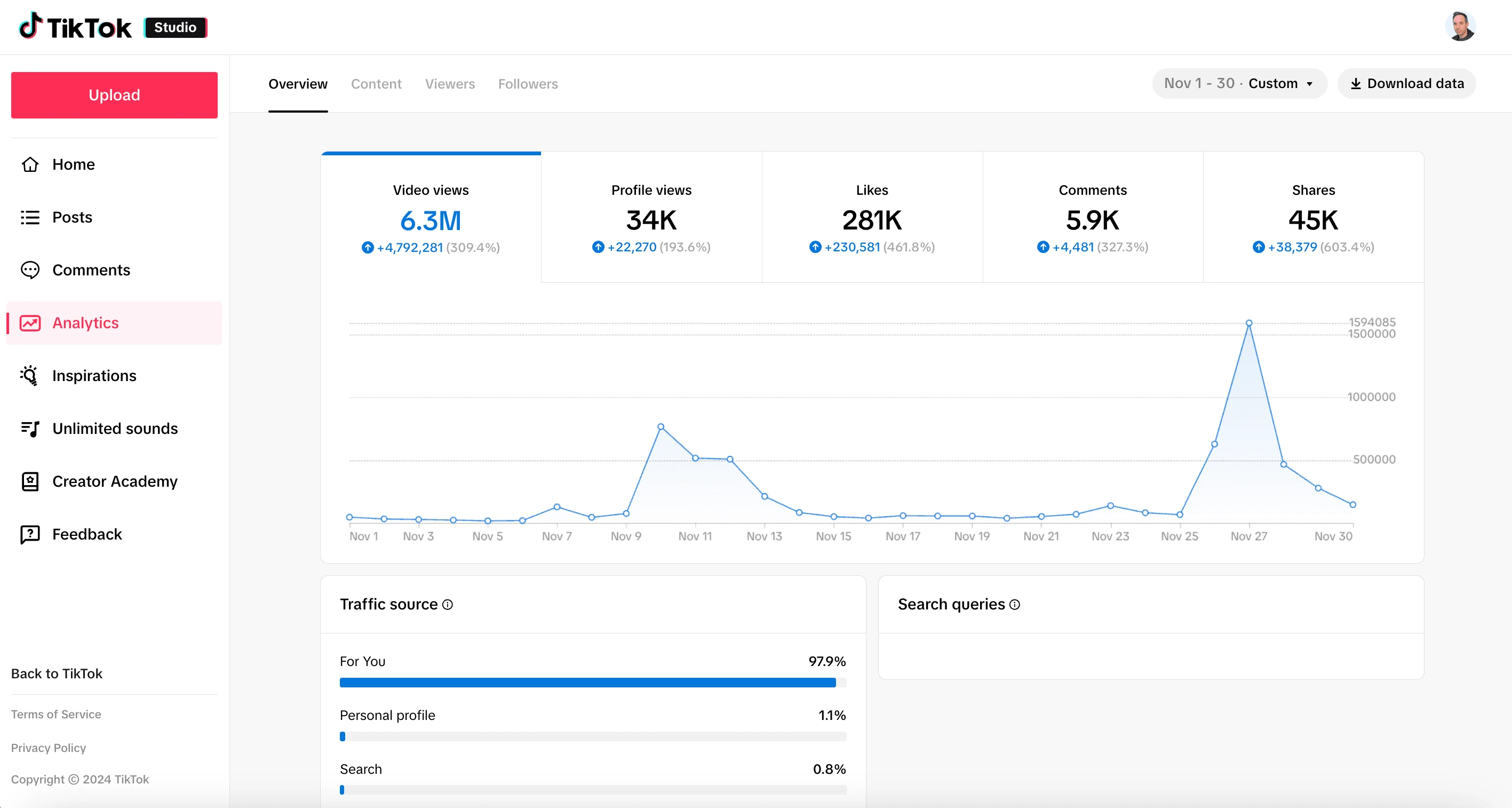Open Terms of Service link
The image size is (1512, 808).
pos(57,715)
